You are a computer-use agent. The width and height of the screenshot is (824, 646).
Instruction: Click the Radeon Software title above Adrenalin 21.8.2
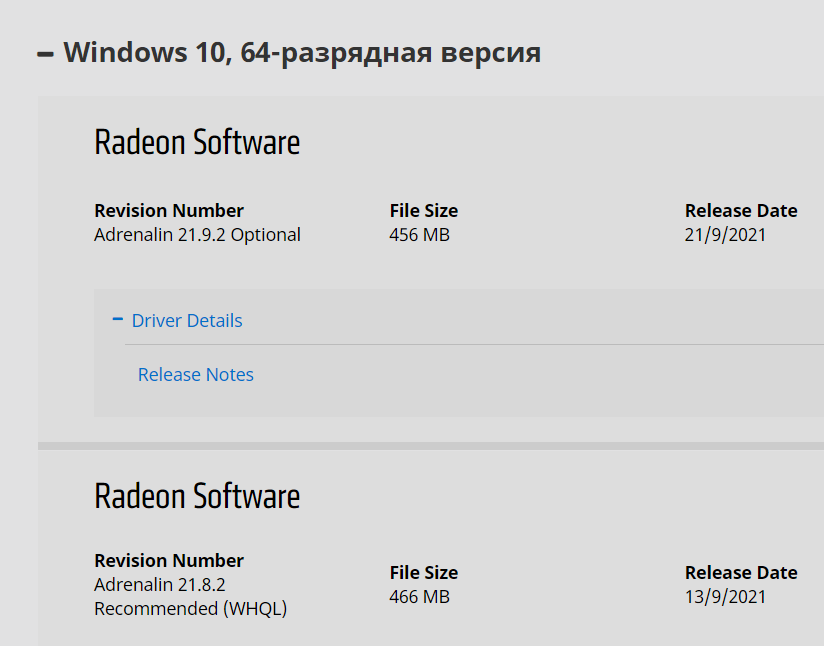tap(197, 496)
